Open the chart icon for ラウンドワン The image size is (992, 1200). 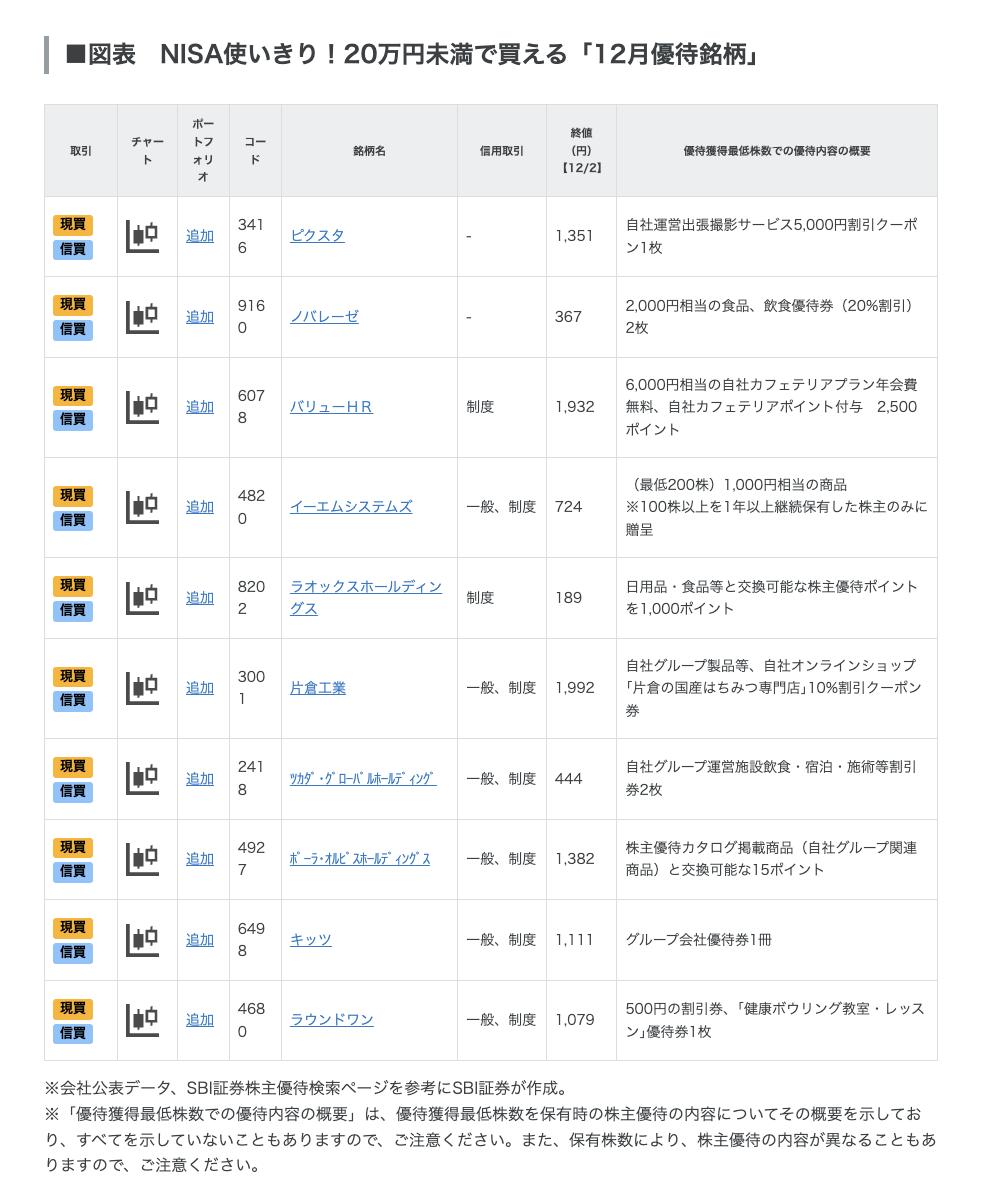point(143,1020)
